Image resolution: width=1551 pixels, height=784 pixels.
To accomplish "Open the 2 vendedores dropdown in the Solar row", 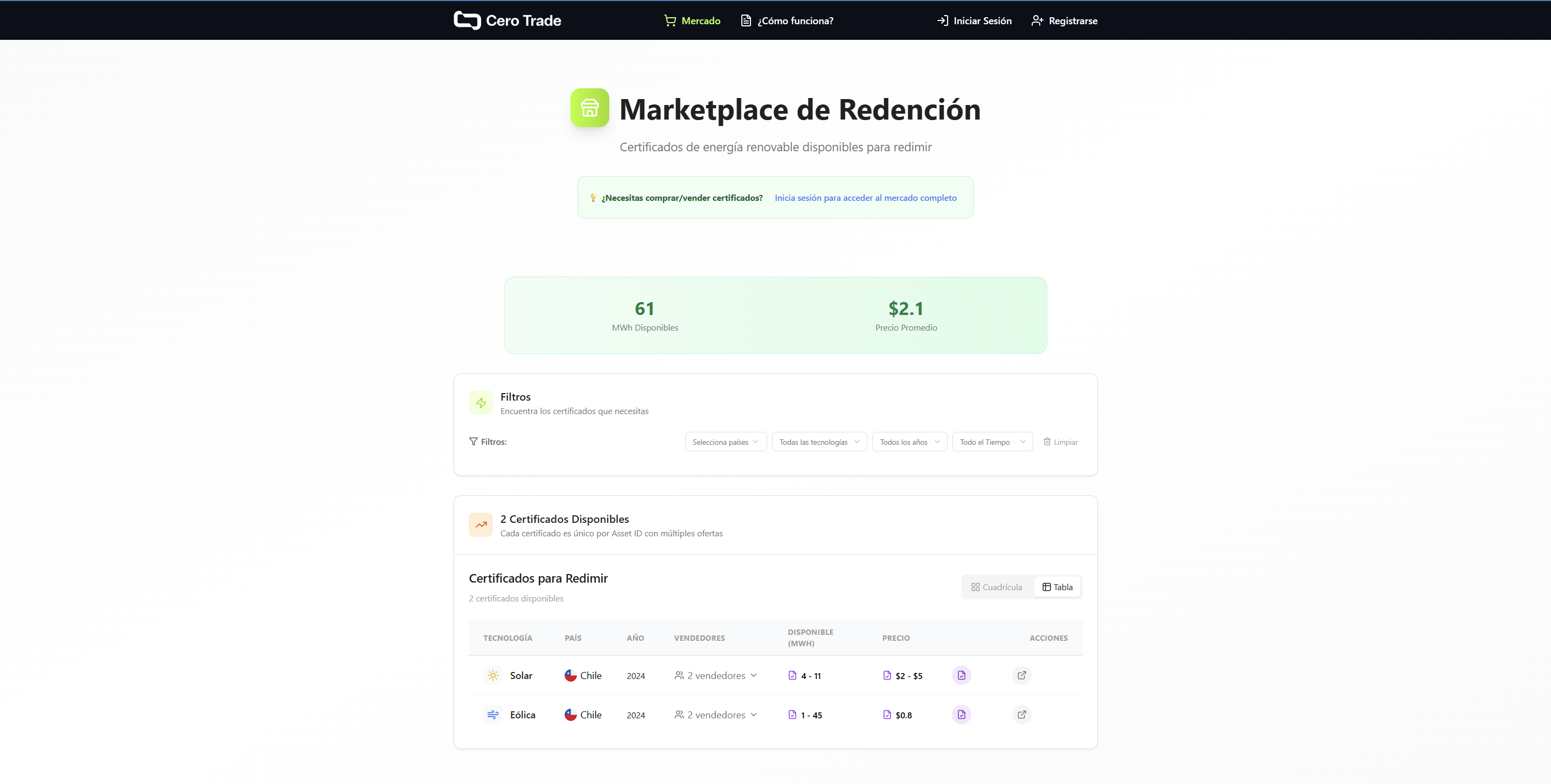I will (715, 675).
